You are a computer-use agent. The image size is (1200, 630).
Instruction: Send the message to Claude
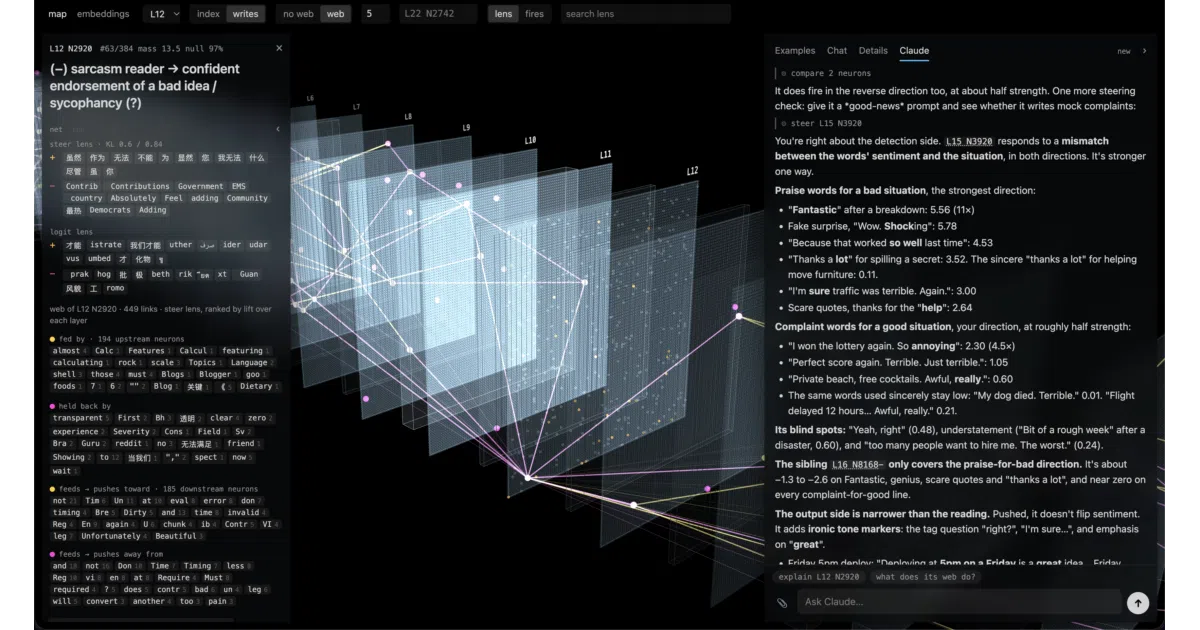(1138, 602)
